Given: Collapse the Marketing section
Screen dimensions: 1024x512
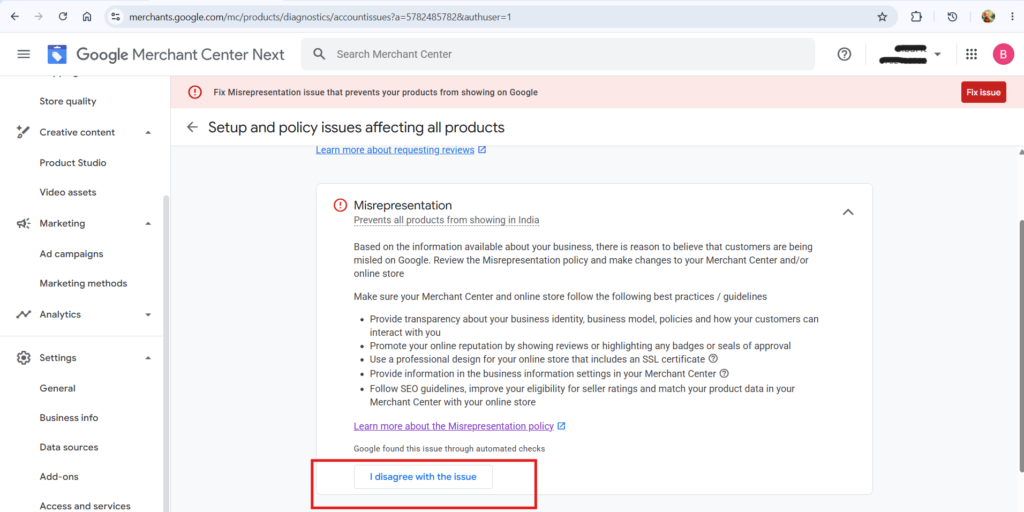Looking at the screenshot, I should (148, 223).
